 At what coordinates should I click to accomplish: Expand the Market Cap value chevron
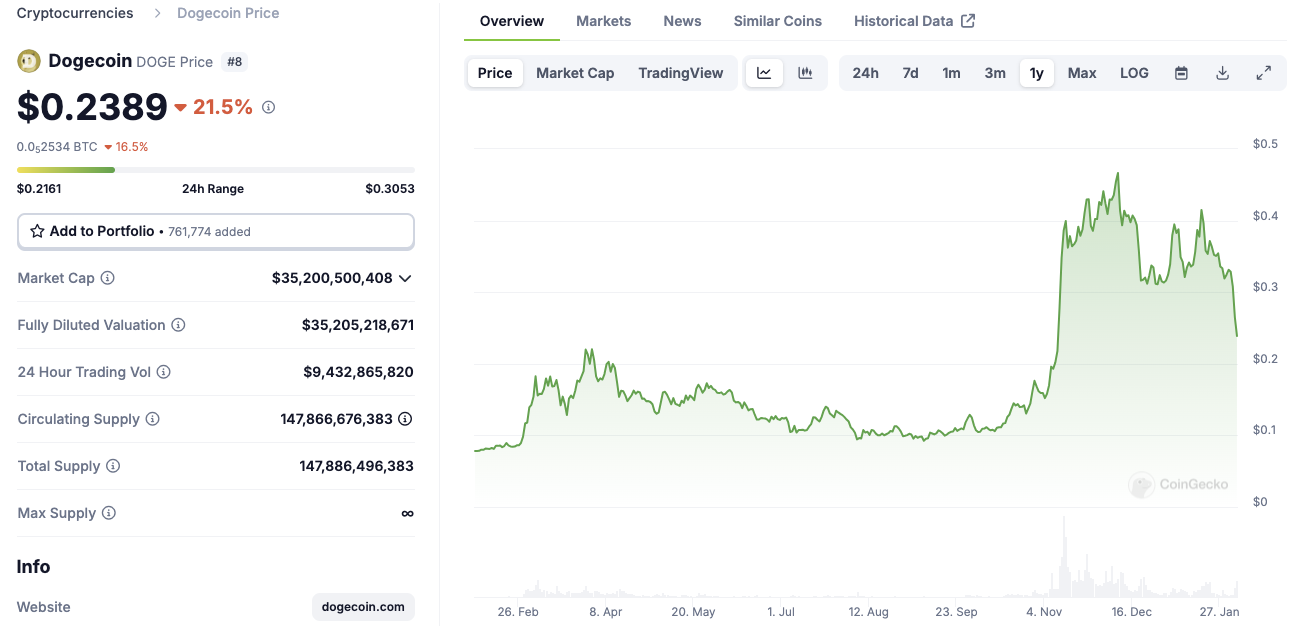click(405, 278)
